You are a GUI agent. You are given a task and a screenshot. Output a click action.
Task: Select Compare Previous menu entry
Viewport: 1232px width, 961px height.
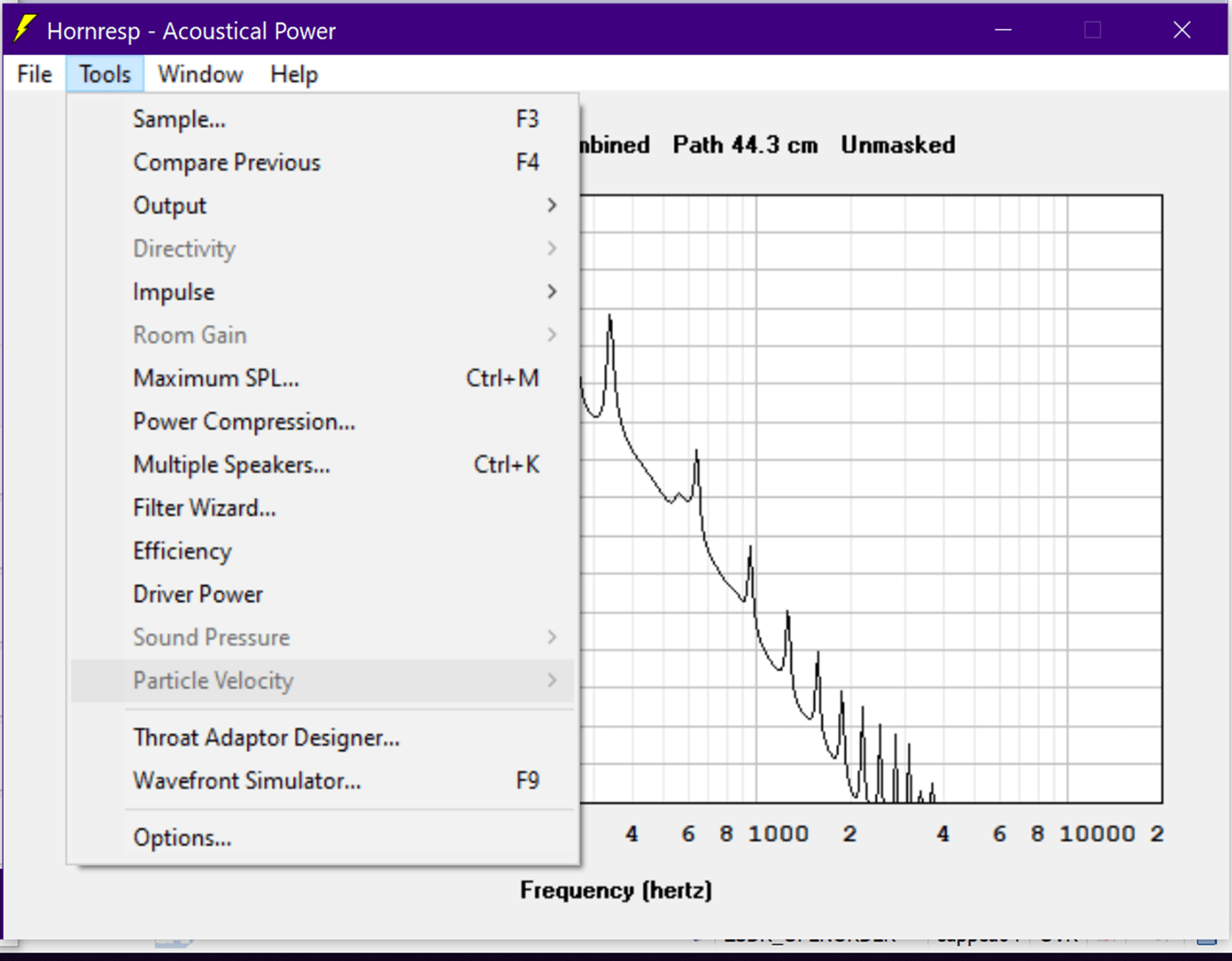coord(322,162)
